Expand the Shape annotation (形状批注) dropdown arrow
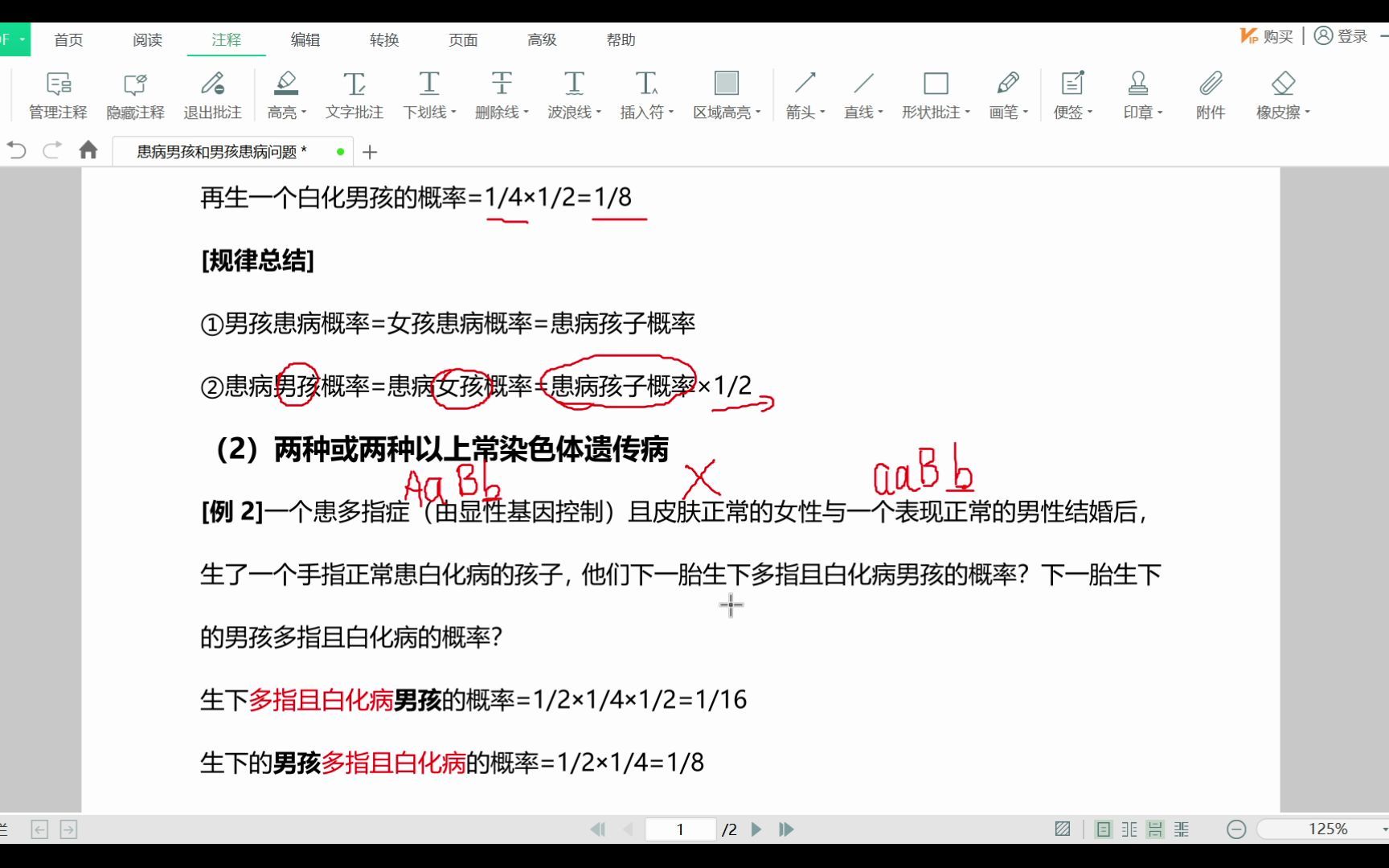Image resolution: width=1389 pixels, height=868 pixels. [x=968, y=113]
